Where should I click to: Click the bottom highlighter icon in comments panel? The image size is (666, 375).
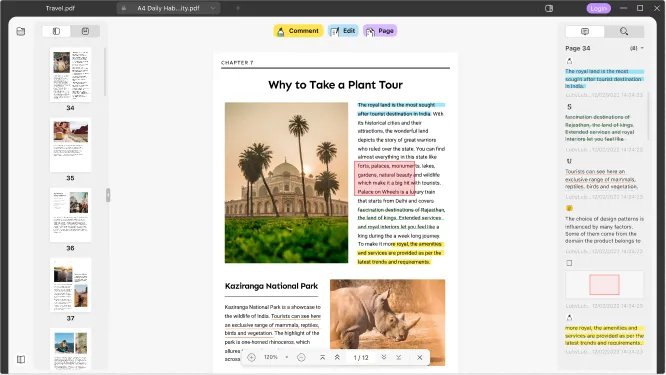(569, 317)
